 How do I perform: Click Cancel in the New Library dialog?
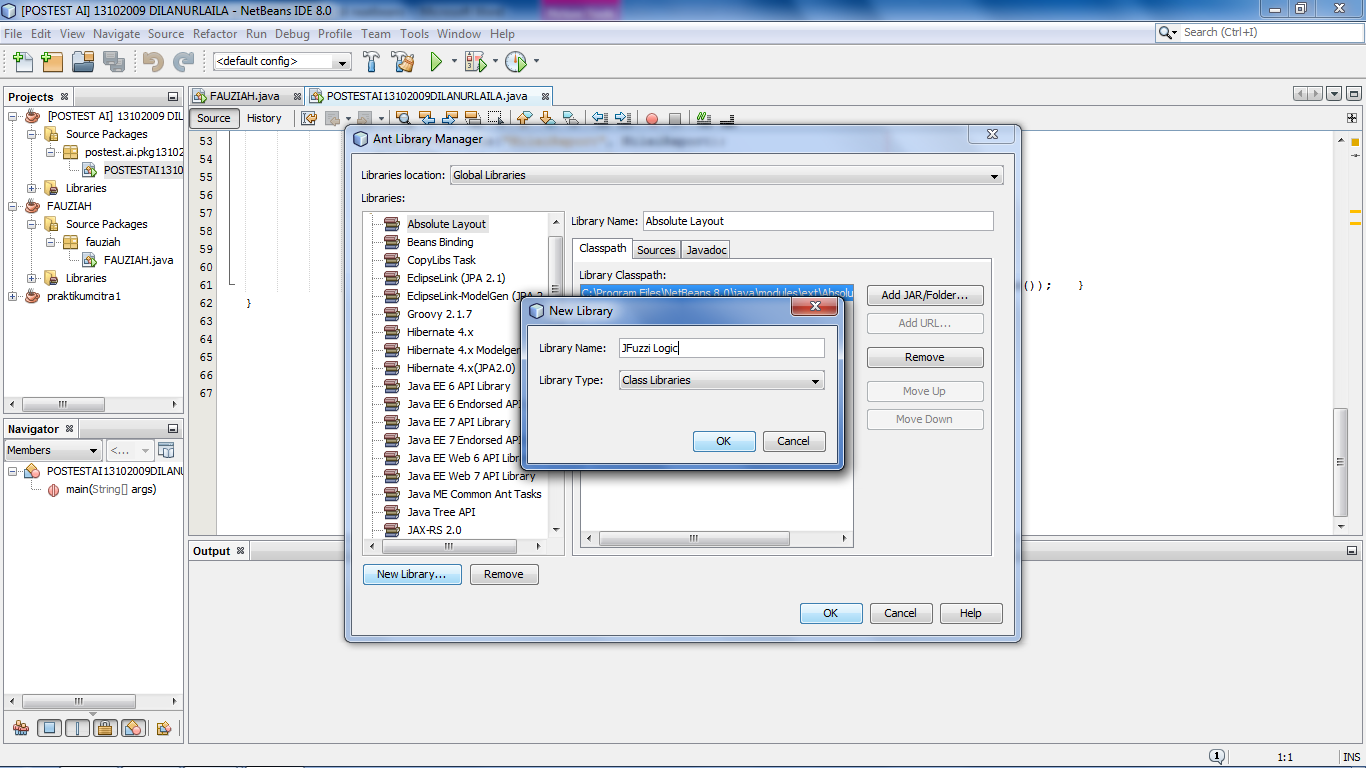(x=794, y=441)
